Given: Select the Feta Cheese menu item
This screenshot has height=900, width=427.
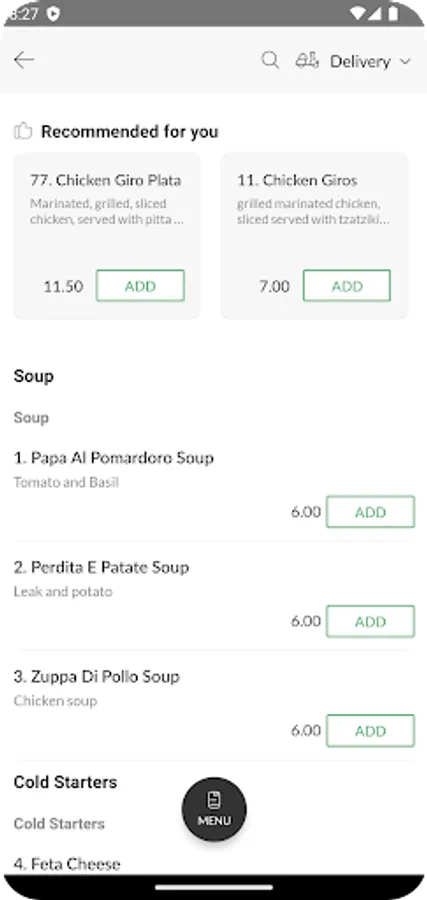Looking at the screenshot, I should [67, 864].
